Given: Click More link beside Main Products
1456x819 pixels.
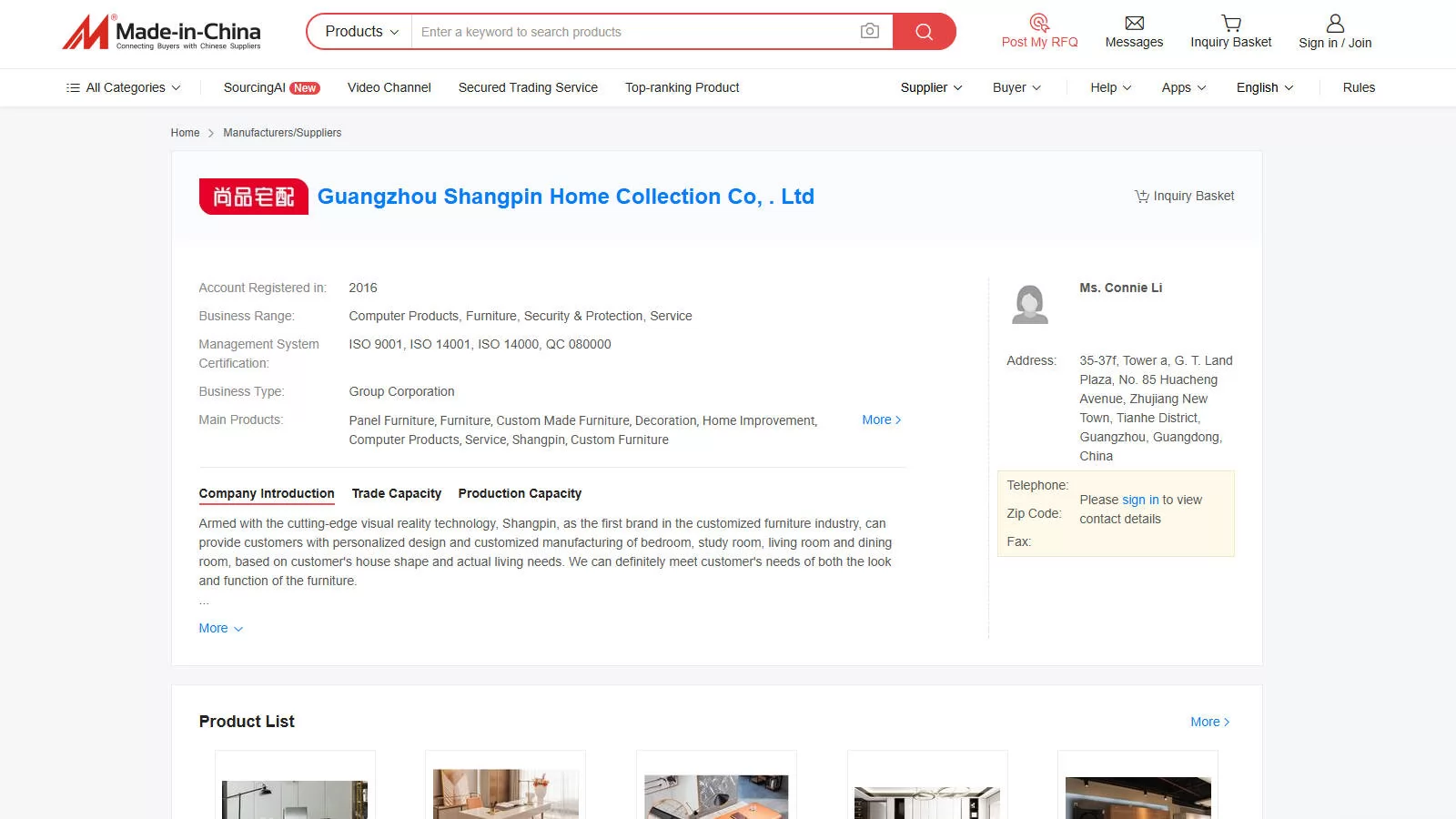Looking at the screenshot, I should [881, 420].
